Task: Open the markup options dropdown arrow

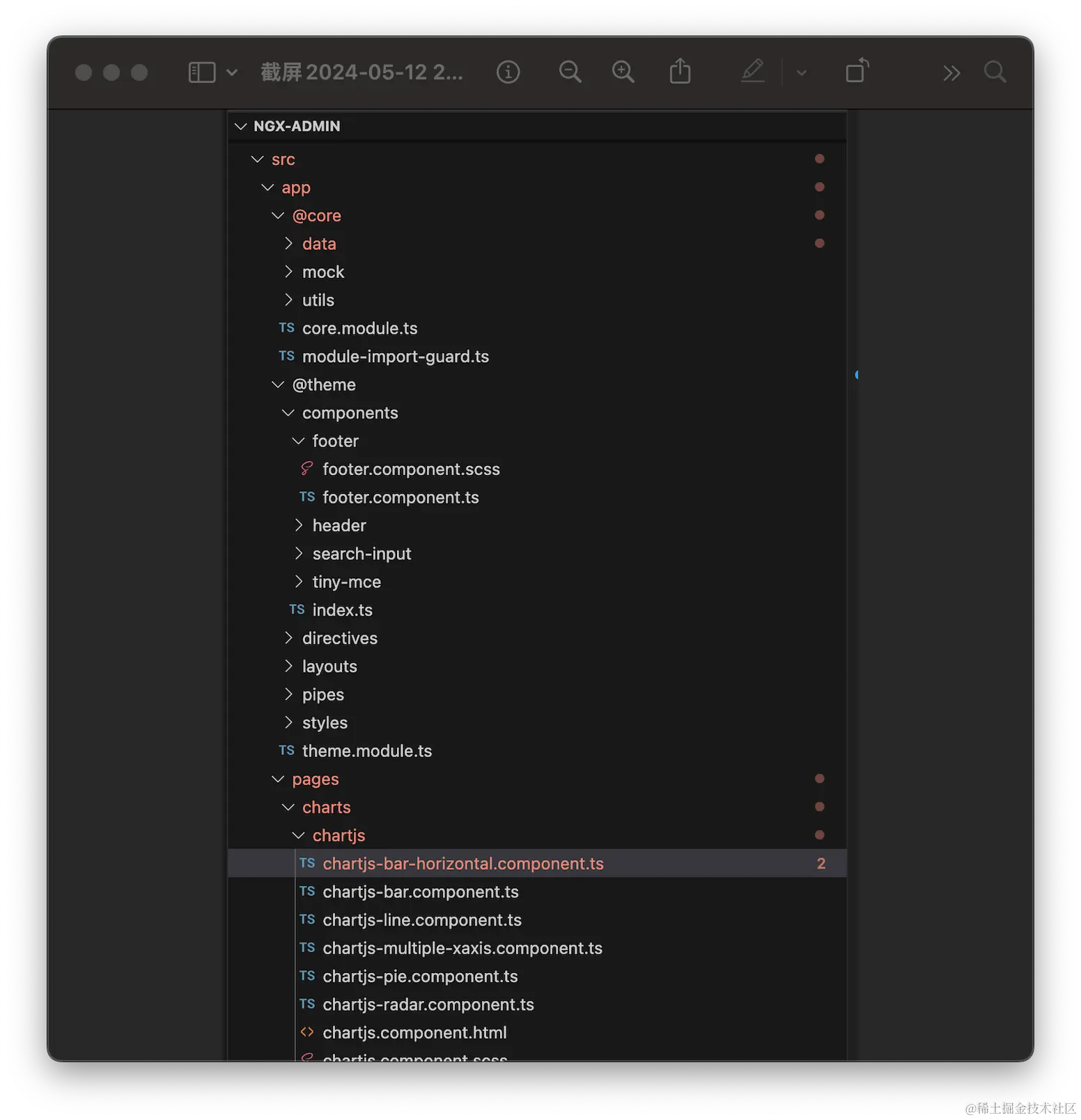Action: tap(802, 72)
